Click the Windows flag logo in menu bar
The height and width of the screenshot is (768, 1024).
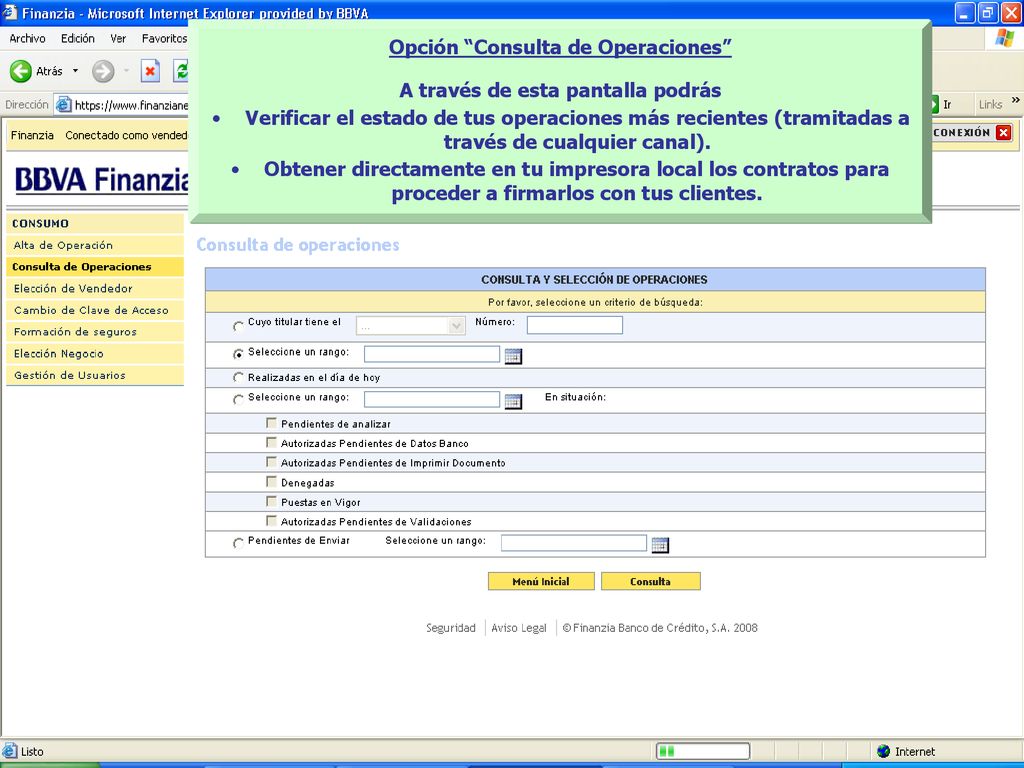coord(1004,39)
